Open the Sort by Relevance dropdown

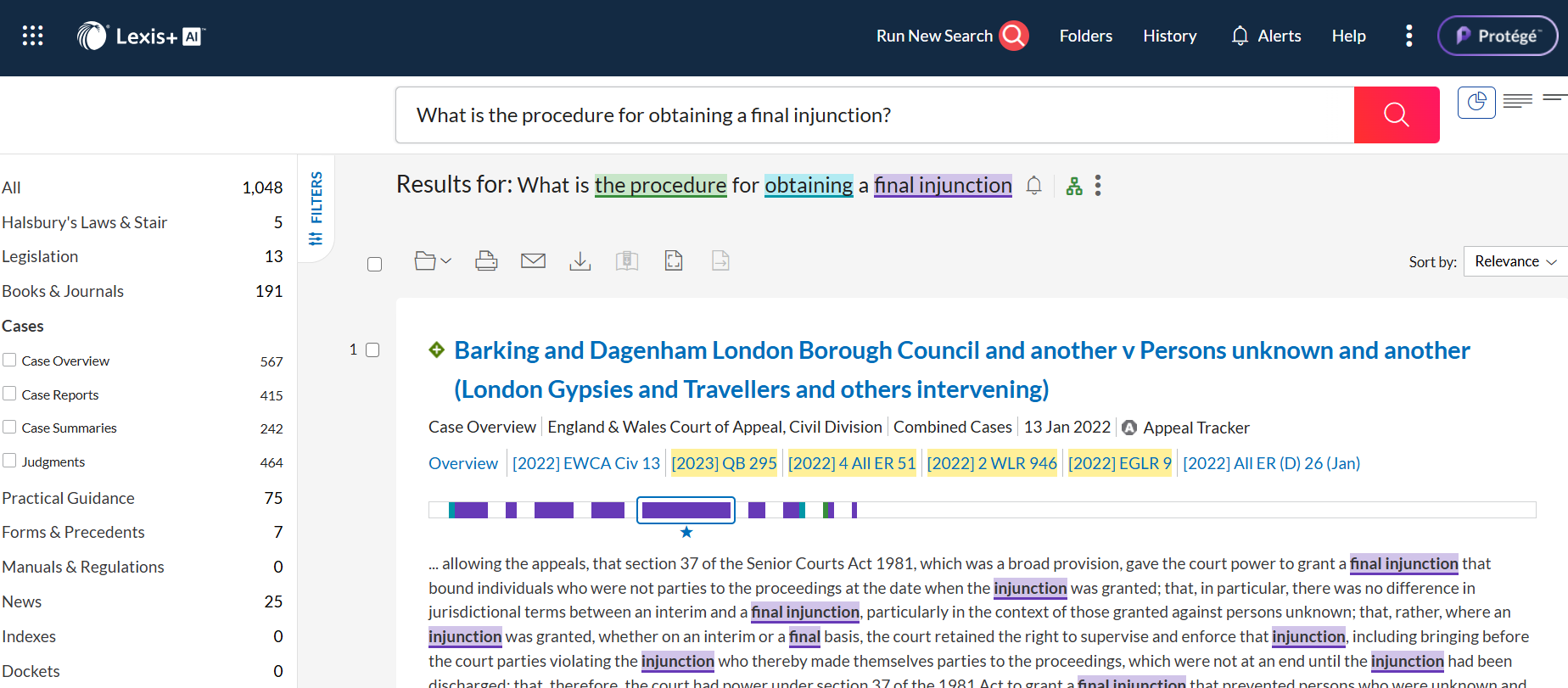click(x=1515, y=261)
